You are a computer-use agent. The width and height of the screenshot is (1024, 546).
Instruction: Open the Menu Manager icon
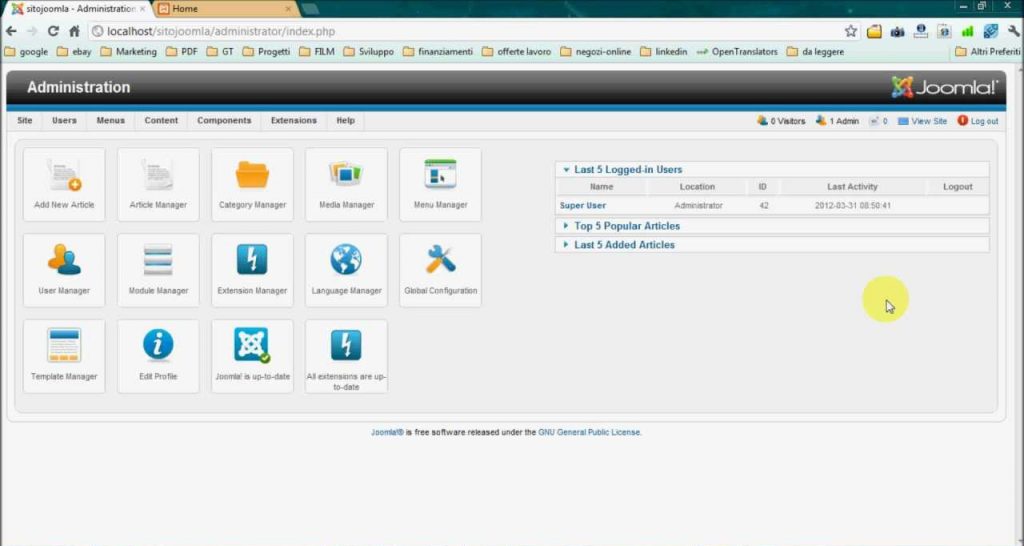pos(440,184)
